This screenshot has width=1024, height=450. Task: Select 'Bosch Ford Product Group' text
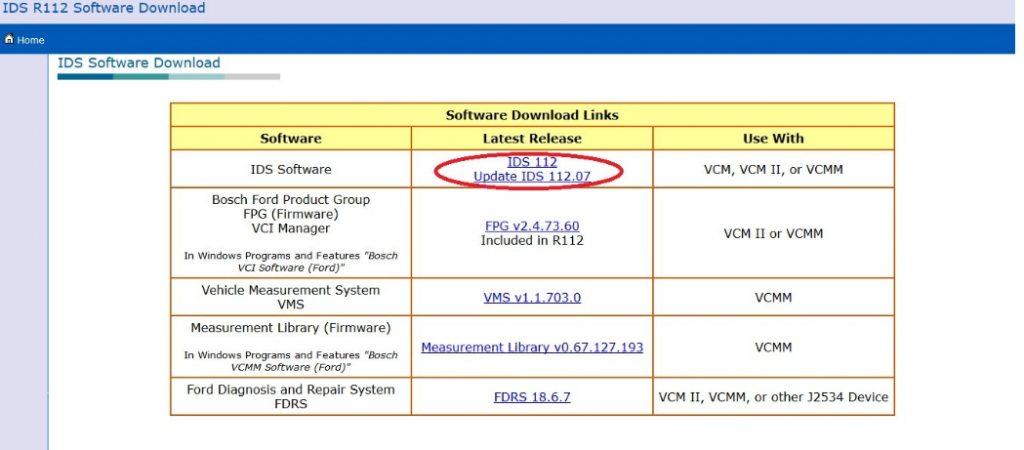(x=291, y=199)
